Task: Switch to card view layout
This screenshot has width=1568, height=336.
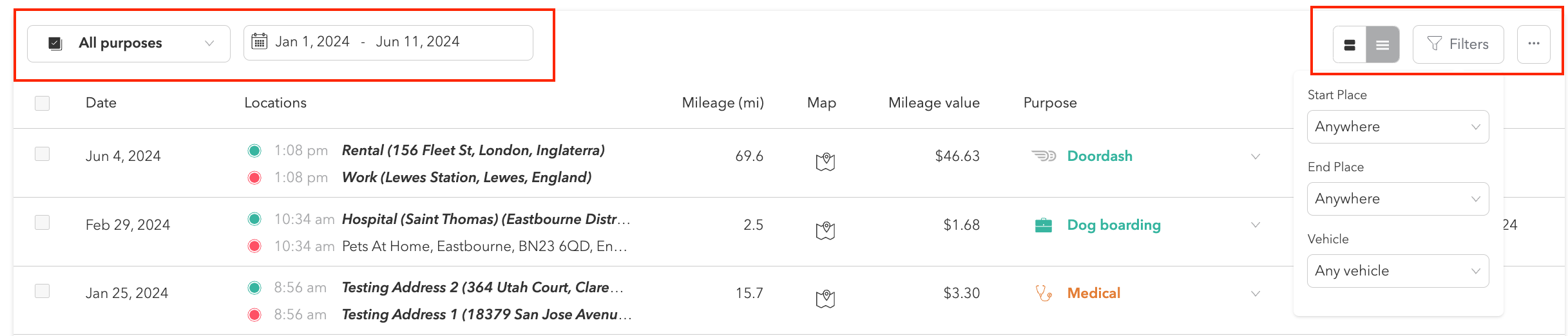Action: click(1350, 44)
